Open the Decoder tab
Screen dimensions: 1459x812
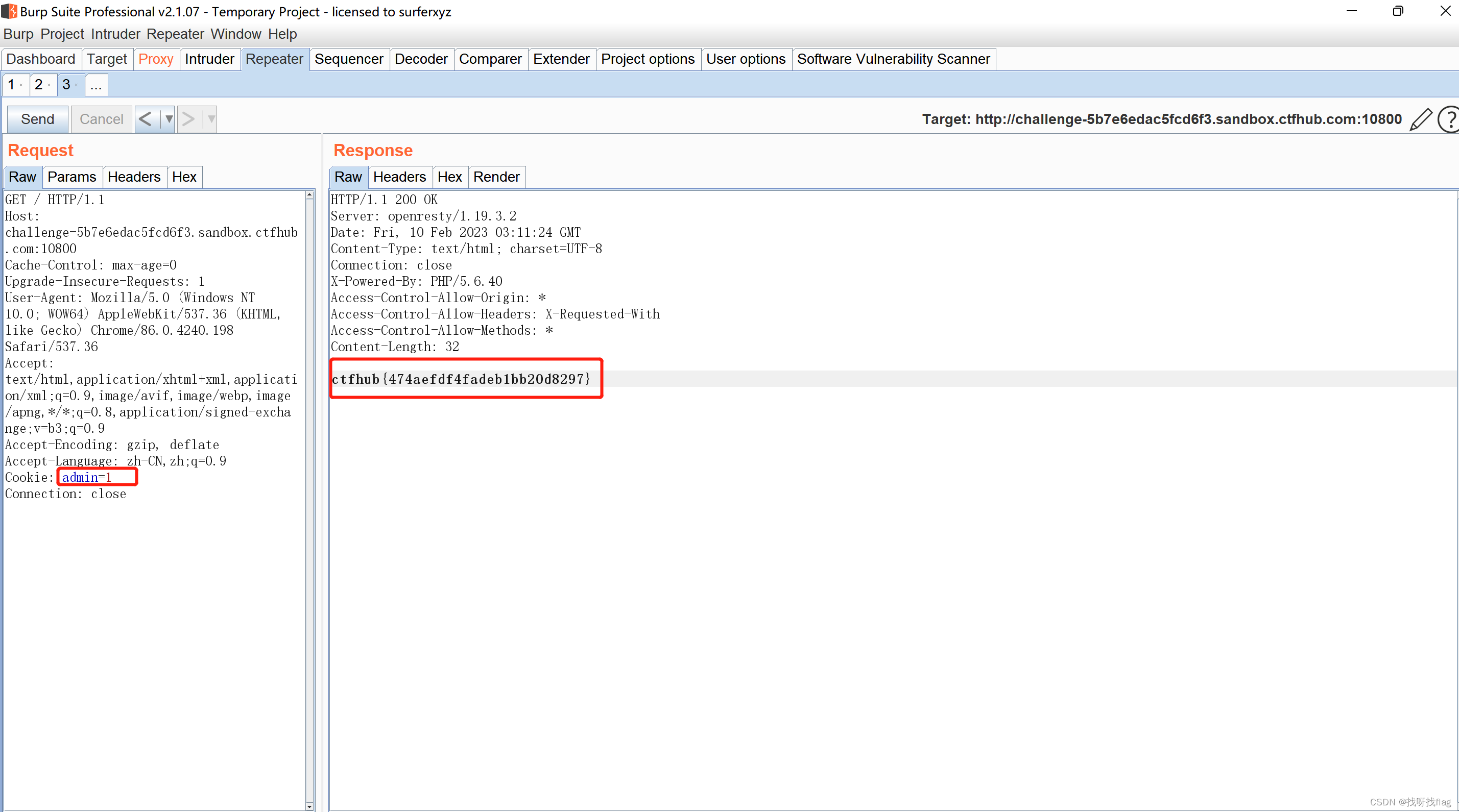[x=420, y=59]
